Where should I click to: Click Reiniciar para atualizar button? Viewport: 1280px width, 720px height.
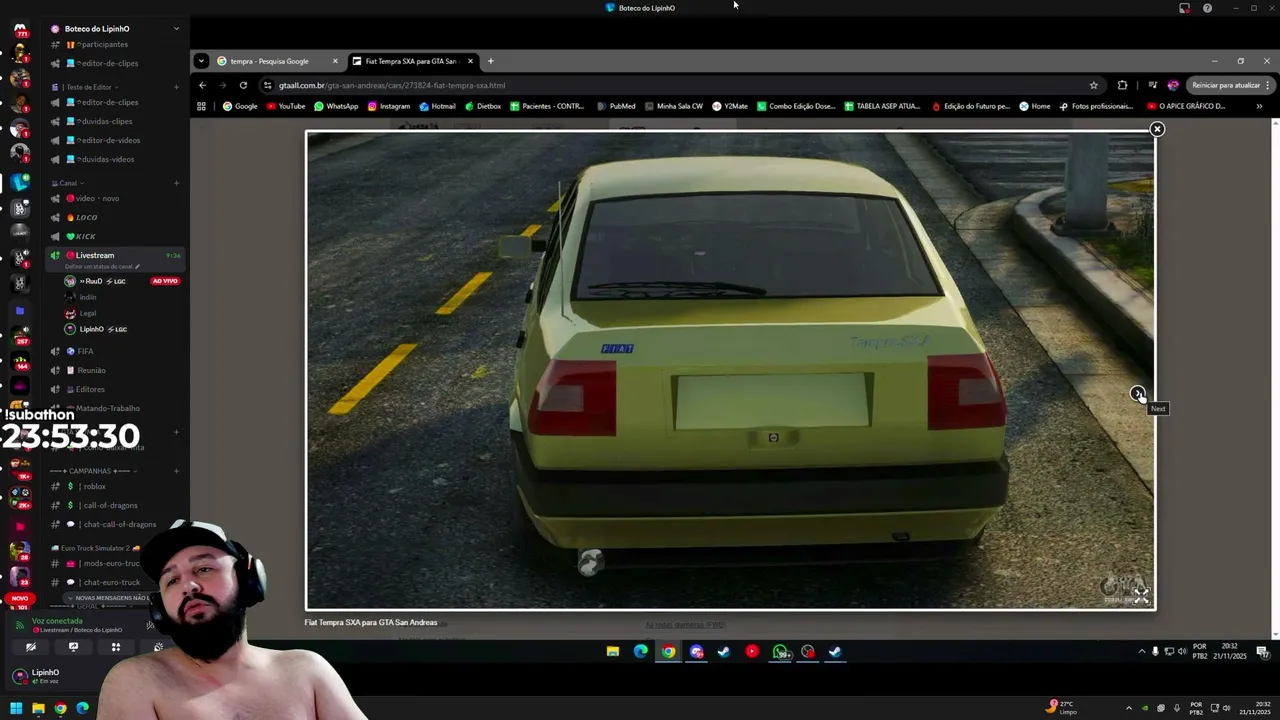point(1226,85)
